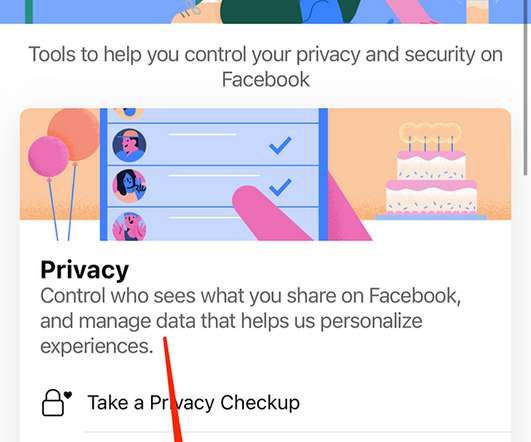Toggle checkmark beside dark-haired woman avatar
Image resolution: width=531 pixels, height=442 pixels.
[x=280, y=187]
